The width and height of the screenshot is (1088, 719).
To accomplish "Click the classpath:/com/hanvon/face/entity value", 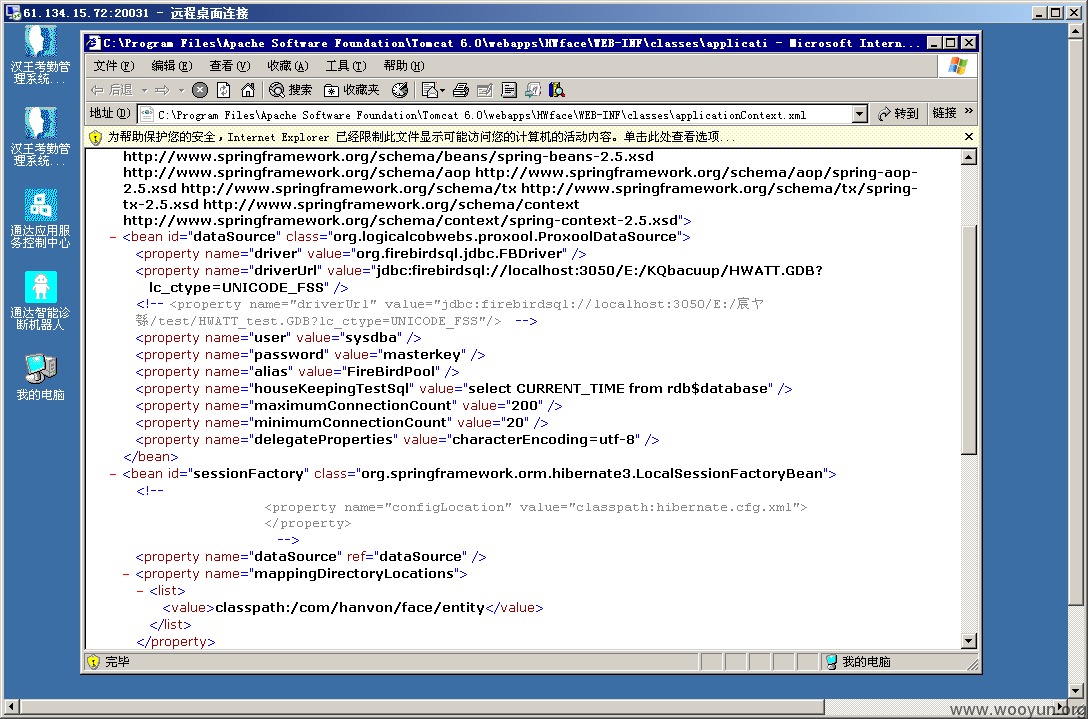I will 350,608.
